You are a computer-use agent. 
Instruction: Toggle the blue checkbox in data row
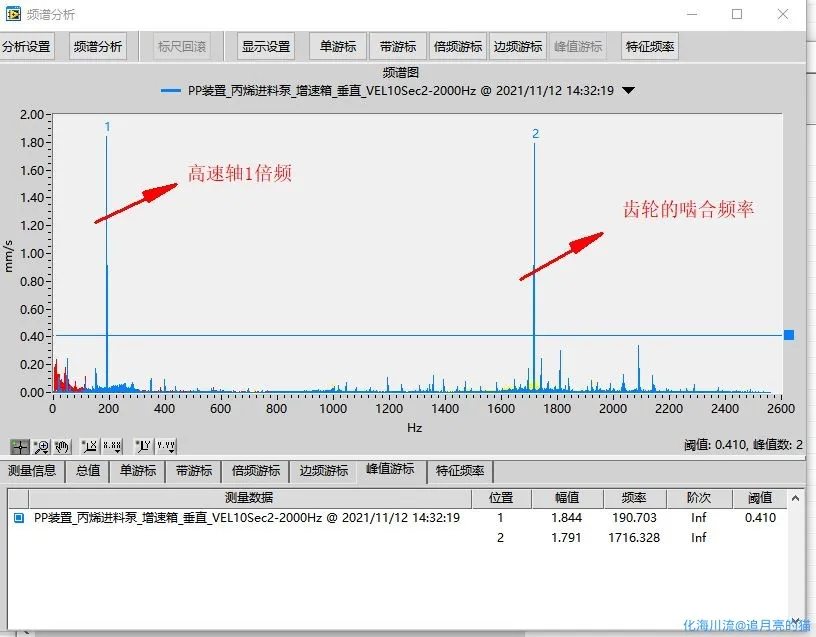click(19, 518)
